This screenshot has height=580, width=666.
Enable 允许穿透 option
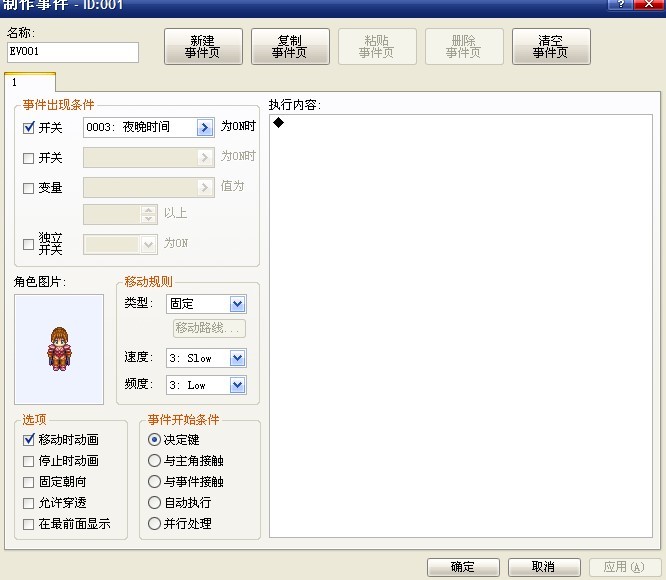pos(28,503)
